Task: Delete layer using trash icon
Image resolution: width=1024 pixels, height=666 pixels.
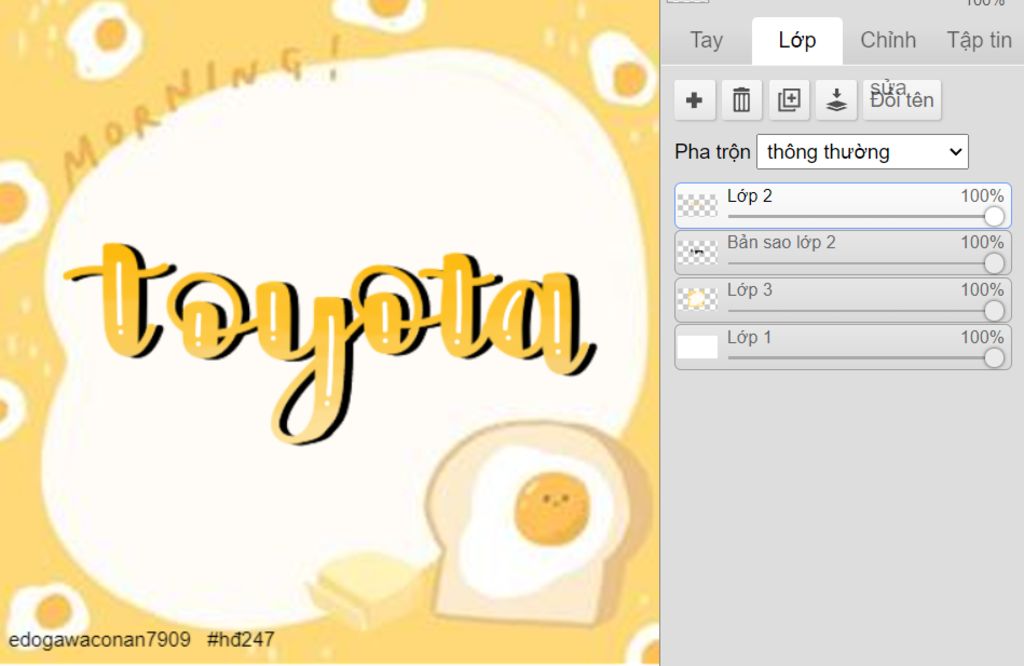Action: click(742, 100)
